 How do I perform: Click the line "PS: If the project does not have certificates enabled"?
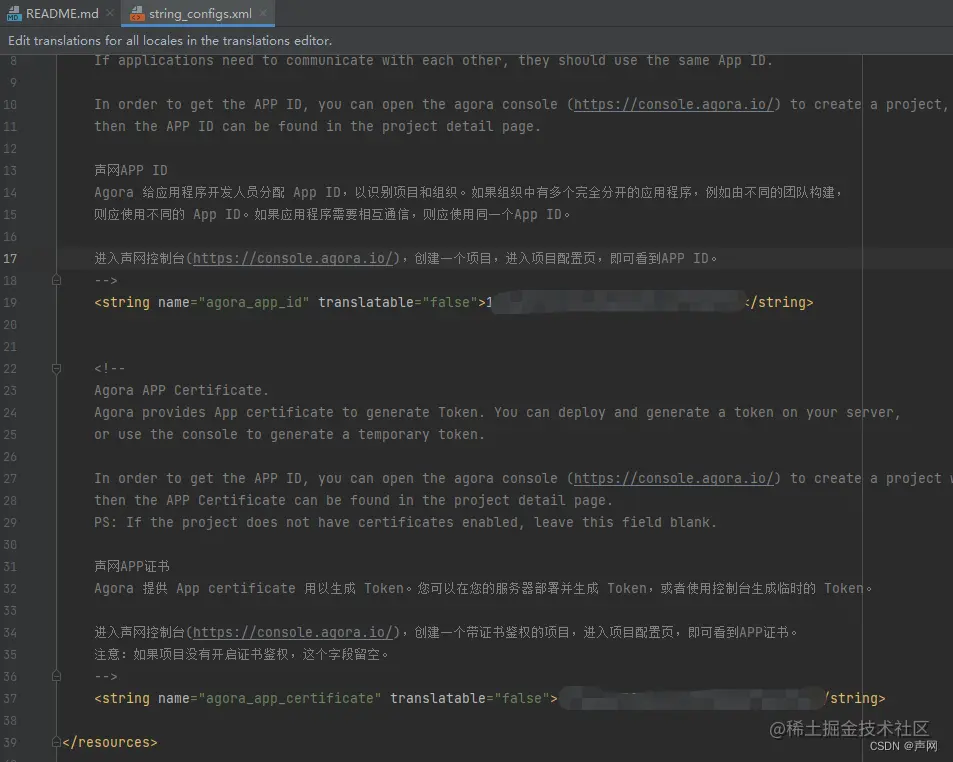click(x=405, y=523)
